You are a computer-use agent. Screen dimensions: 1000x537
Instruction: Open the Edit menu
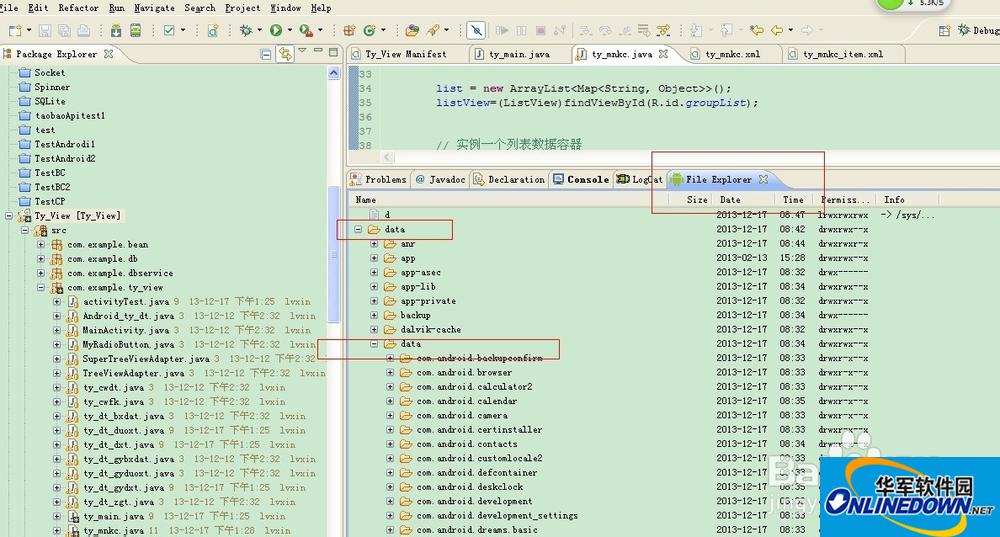tap(38, 8)
